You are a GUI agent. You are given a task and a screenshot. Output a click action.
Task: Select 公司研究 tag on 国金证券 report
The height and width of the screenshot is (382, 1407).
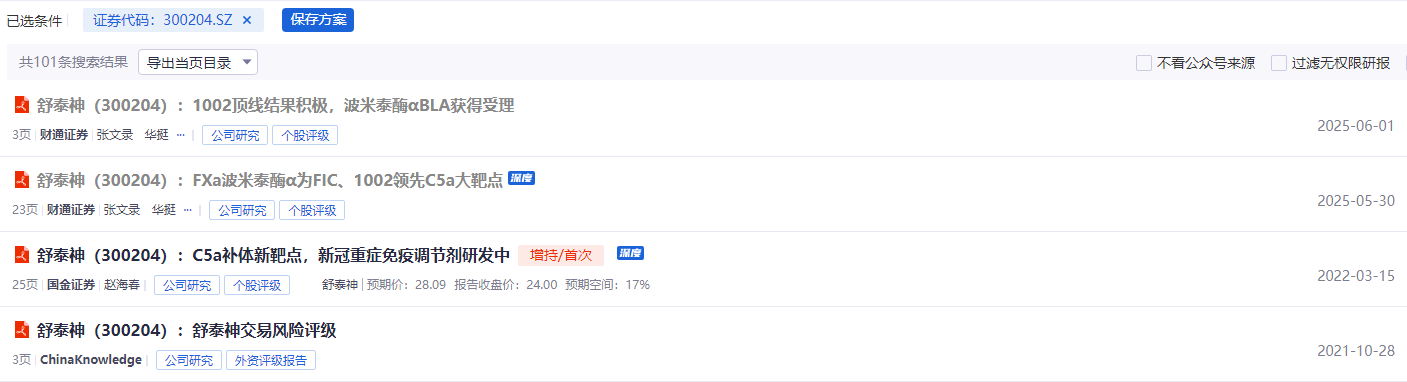pyautogui.click(x=187, y=285)
